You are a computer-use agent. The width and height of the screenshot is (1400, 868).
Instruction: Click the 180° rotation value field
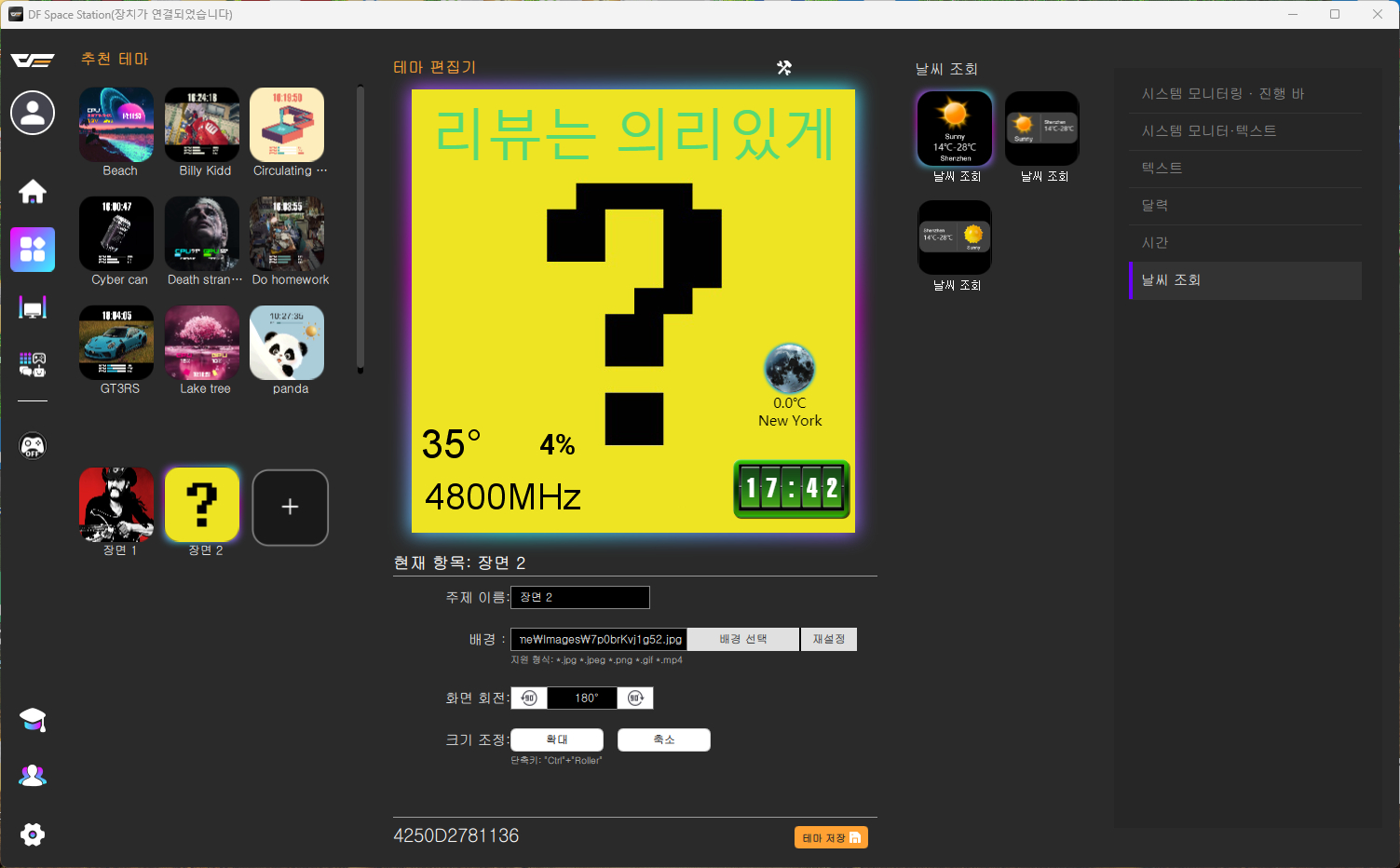[x=582, y=698]
